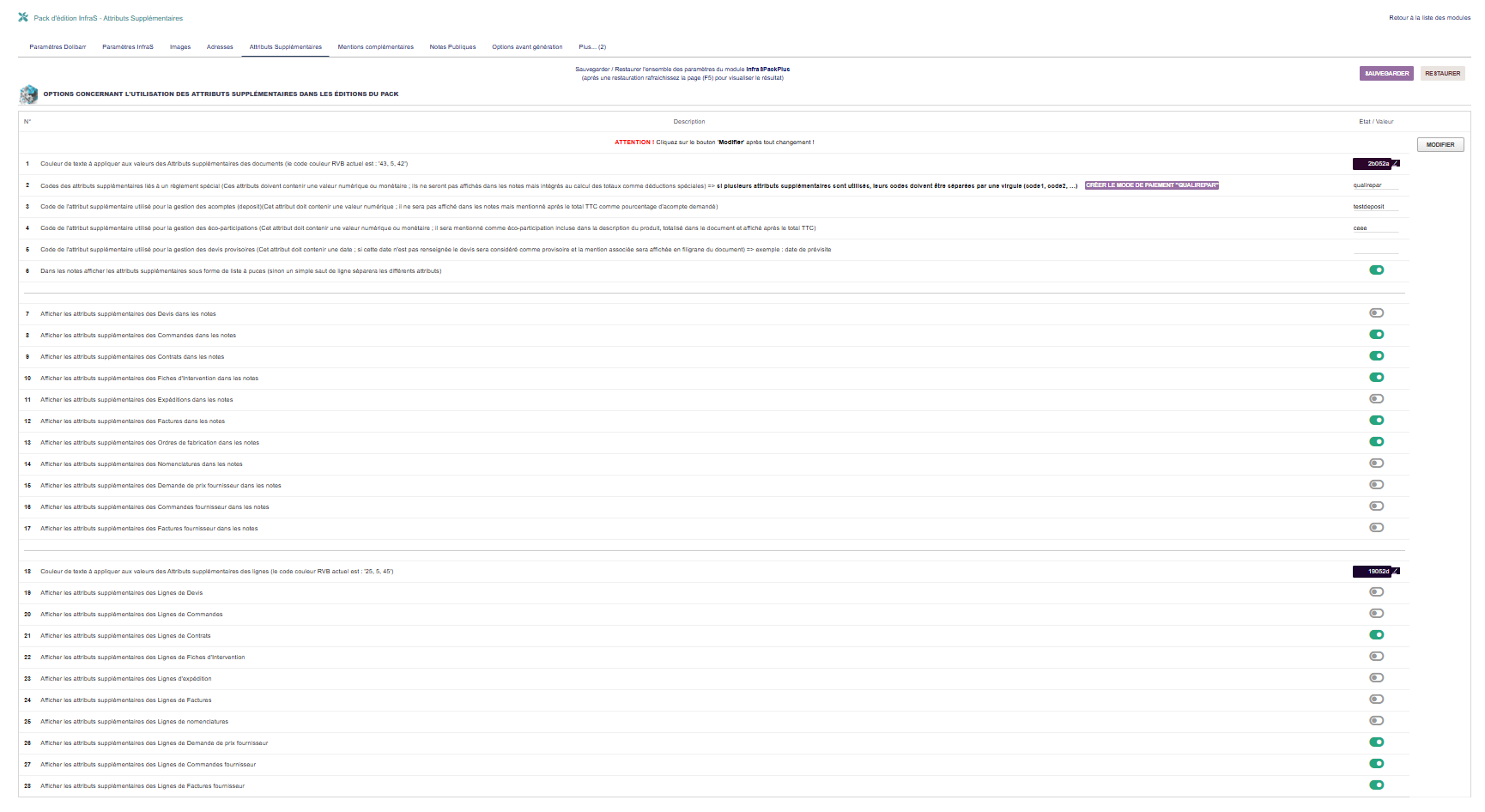Disable attributes for Lignes de Factures fournisseur
Image resolution: width=1485 pixels, height=812 pixels.
[1377, 785]
